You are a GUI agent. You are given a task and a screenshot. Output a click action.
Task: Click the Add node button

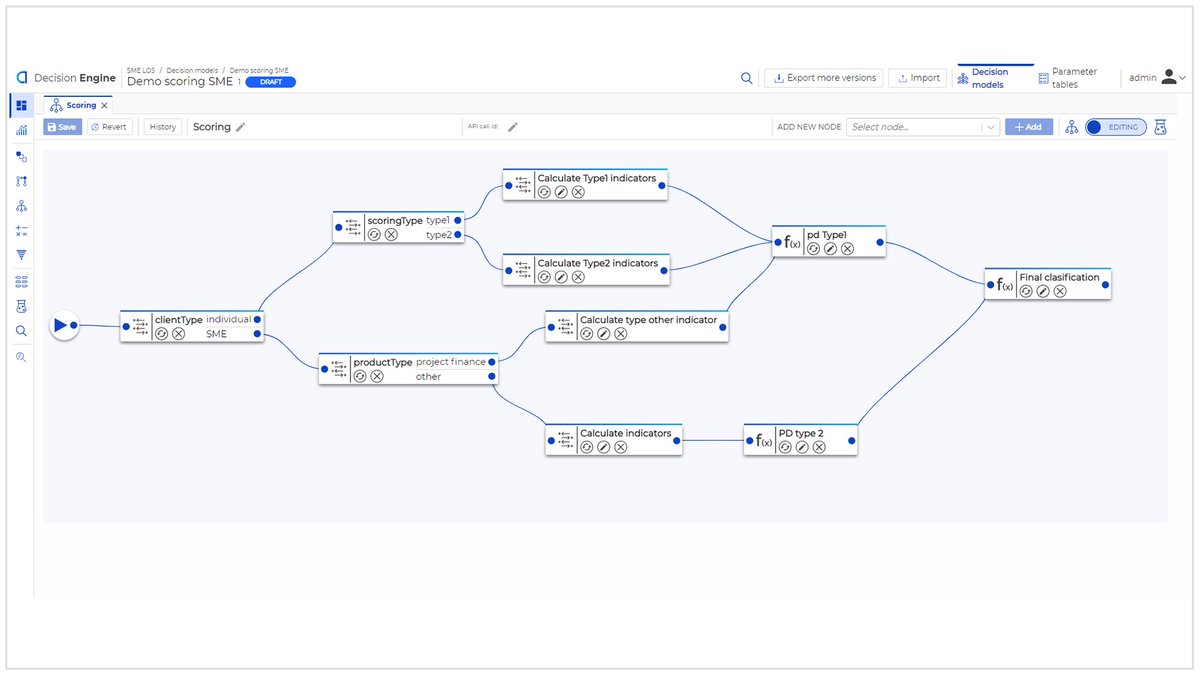[x=1029, y=127]
